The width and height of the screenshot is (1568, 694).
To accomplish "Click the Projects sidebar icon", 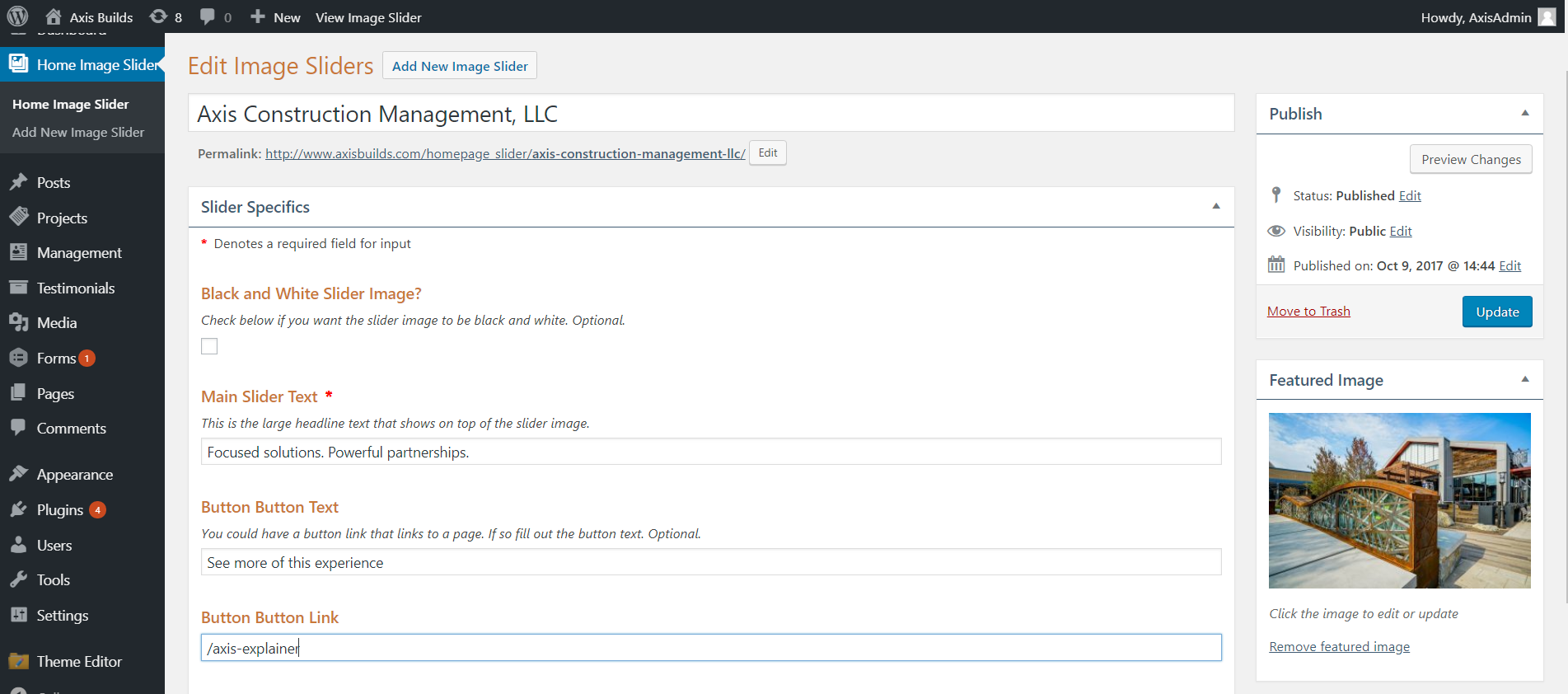I will tap(18, 218).
